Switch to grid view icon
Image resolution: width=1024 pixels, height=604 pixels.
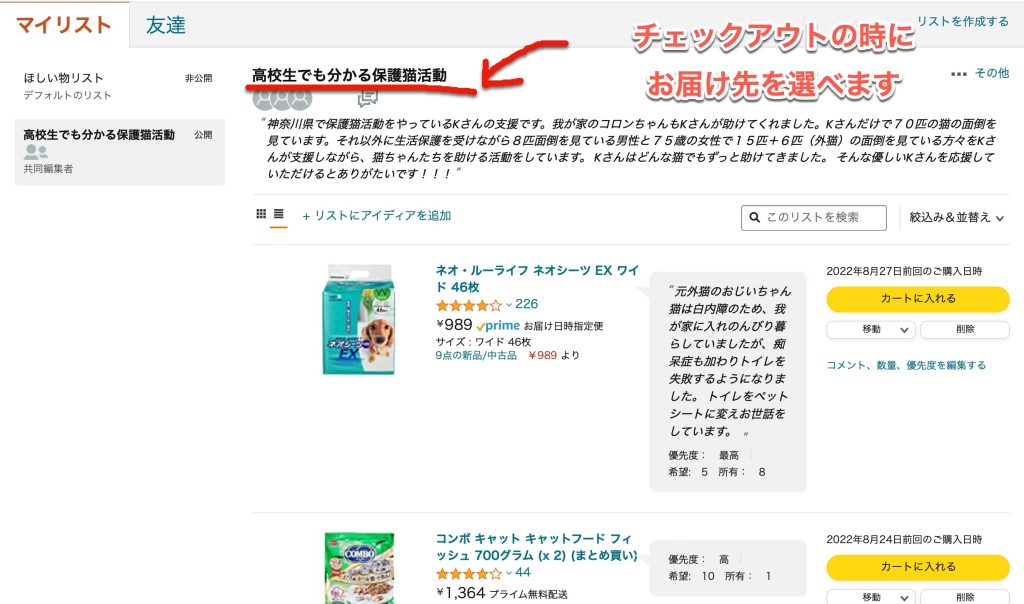261,214
